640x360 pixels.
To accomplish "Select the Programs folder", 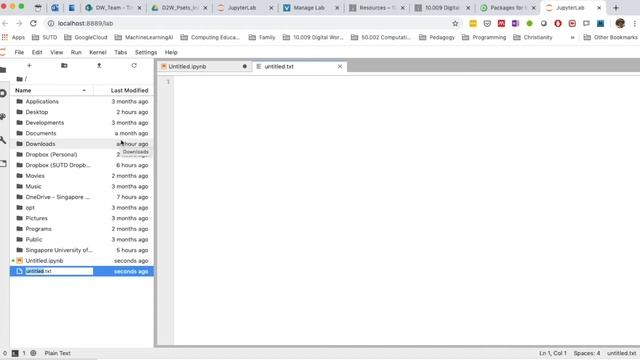I will 82,229.
